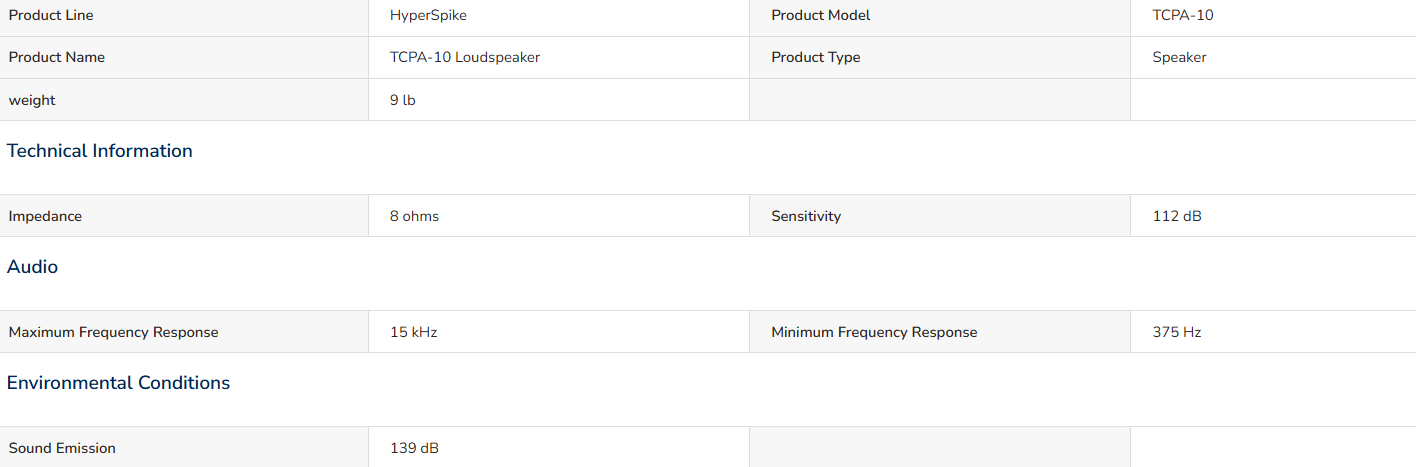Click the Environmental Conditions section heading
Screen dimensions: 1416x467
[119, 383]
